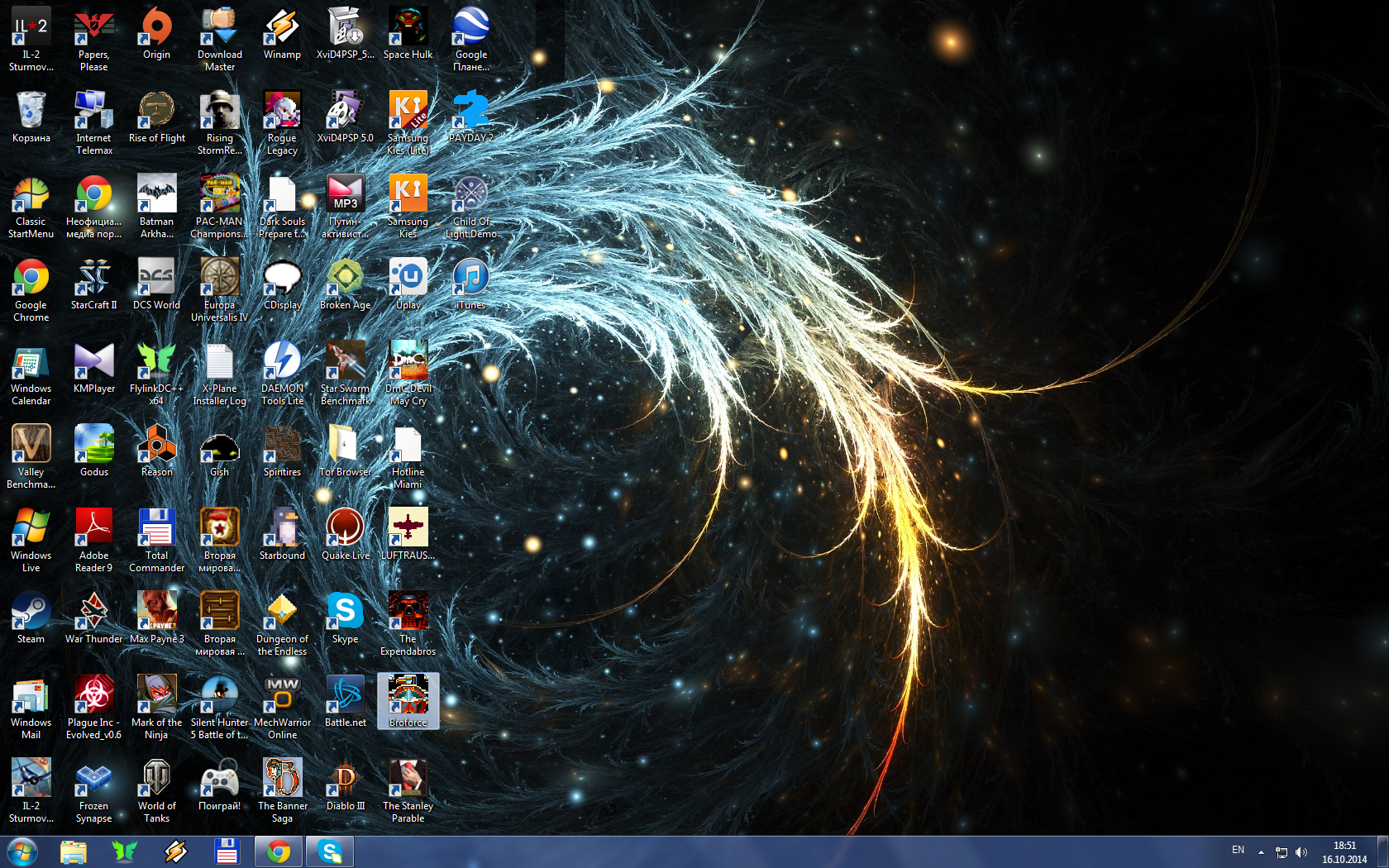
Task: Open the iTunes desktop shortcut
Action: coord(470,284)
